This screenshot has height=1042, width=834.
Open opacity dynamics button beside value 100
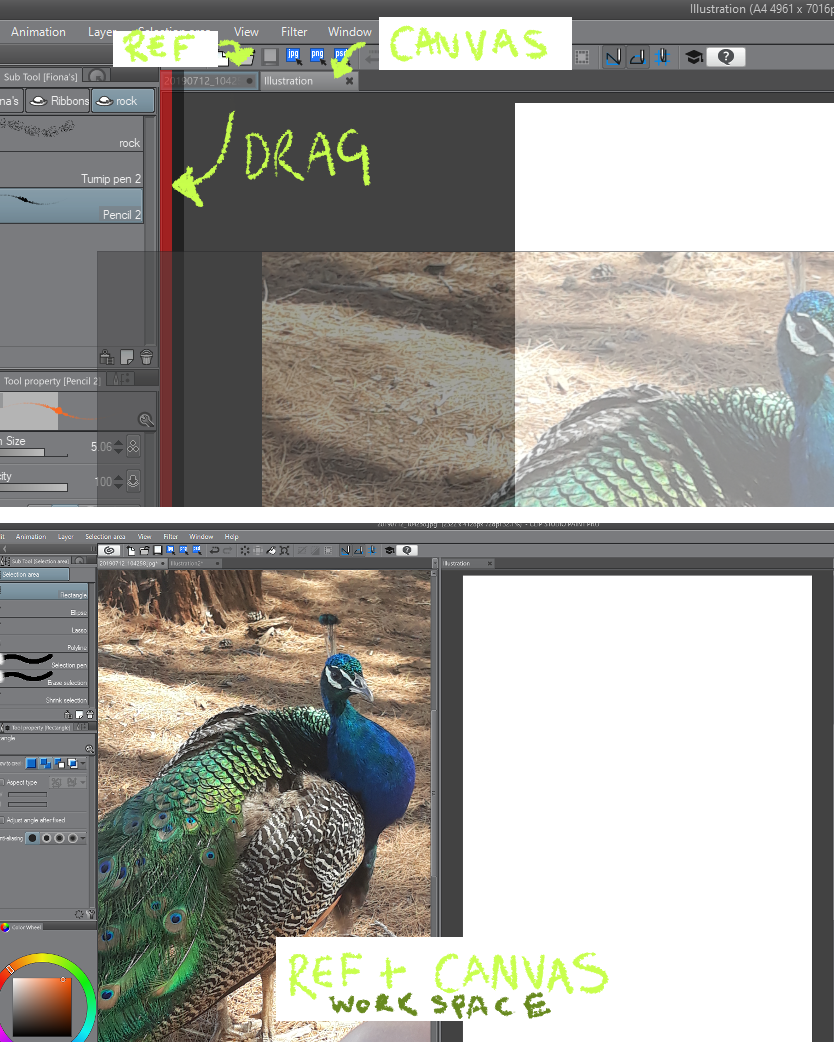[133, 480]
